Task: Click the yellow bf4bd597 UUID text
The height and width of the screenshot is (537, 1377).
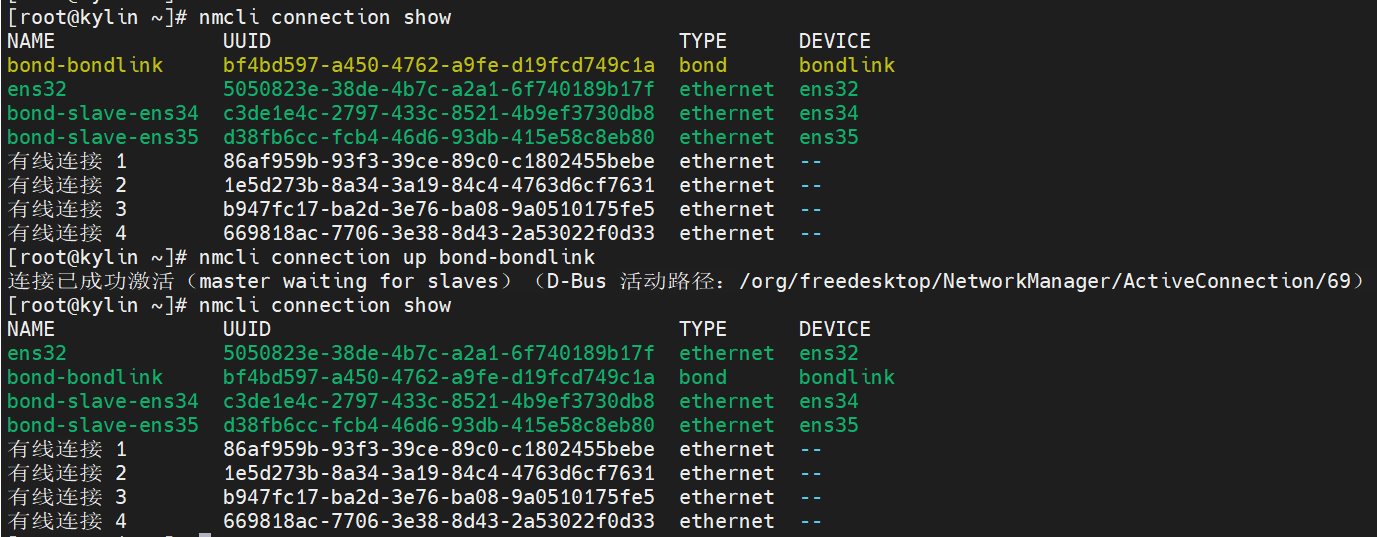Action: coord(438,65)
